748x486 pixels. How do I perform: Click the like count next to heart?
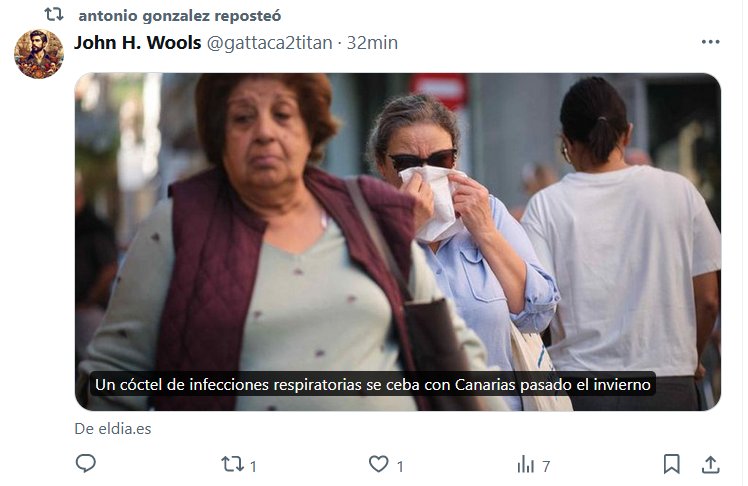(400, 466)
